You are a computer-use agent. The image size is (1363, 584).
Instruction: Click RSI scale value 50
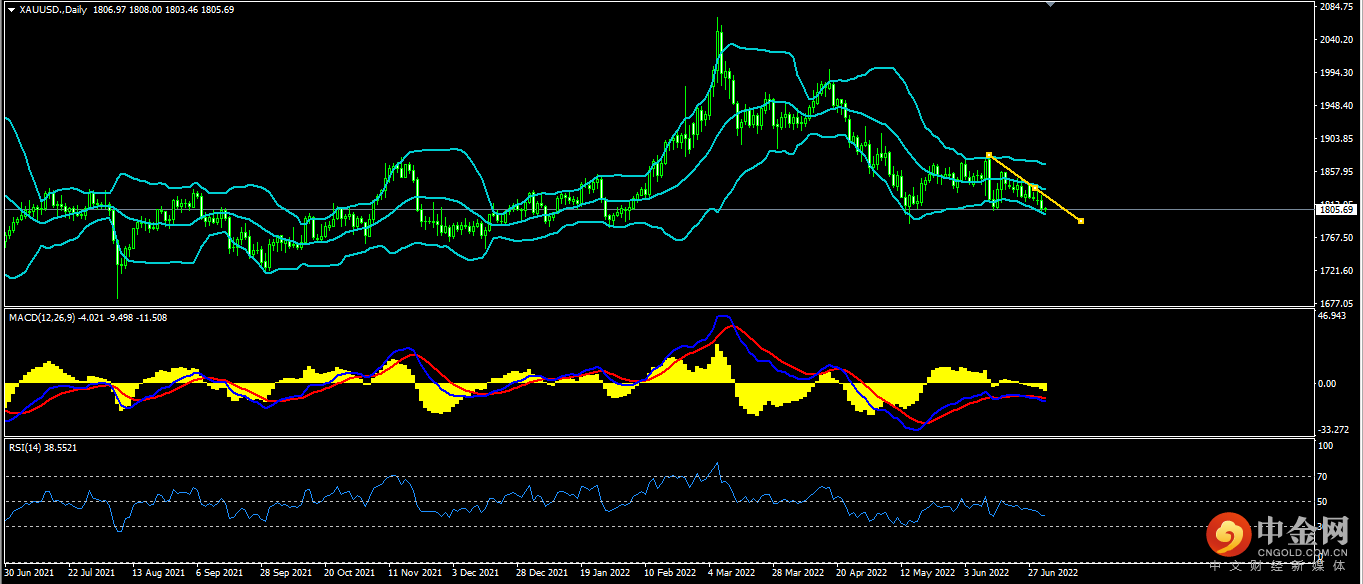[x=1322, y=502]
